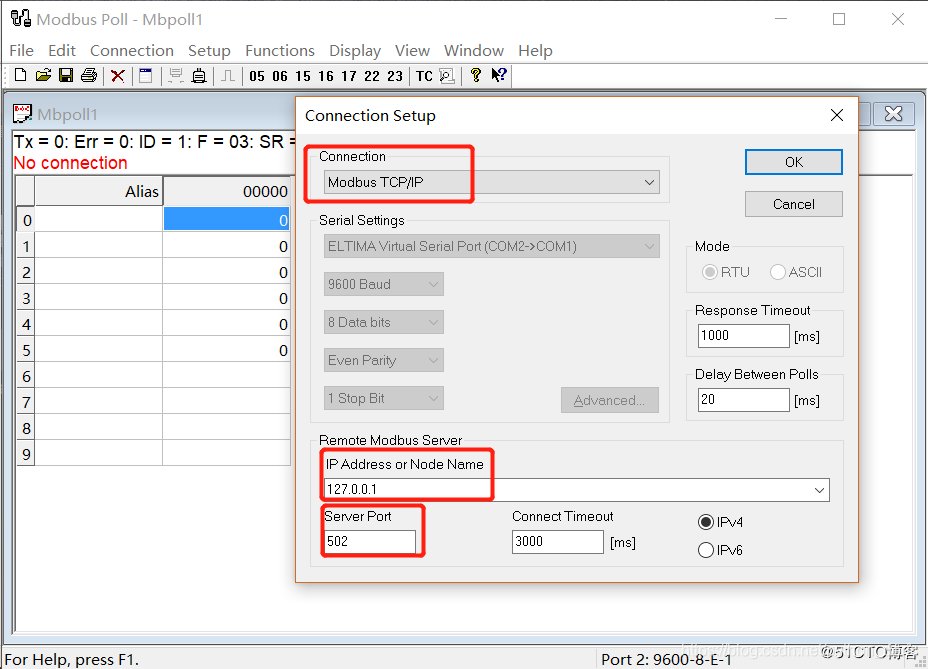This screenshot has height=669, width=928.
Task: Close the Mbpoll1 child window
Action: click(x=893, y=114)
